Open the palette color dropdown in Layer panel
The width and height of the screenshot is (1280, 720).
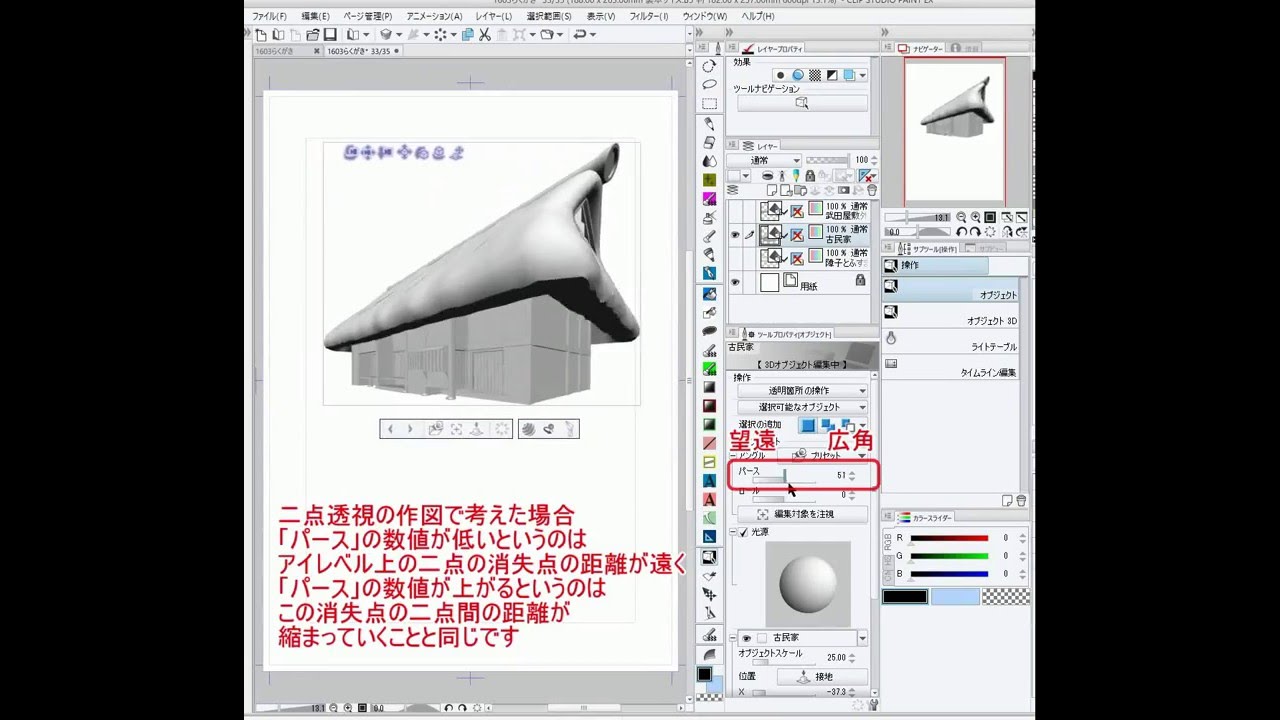tap(746, 175)
